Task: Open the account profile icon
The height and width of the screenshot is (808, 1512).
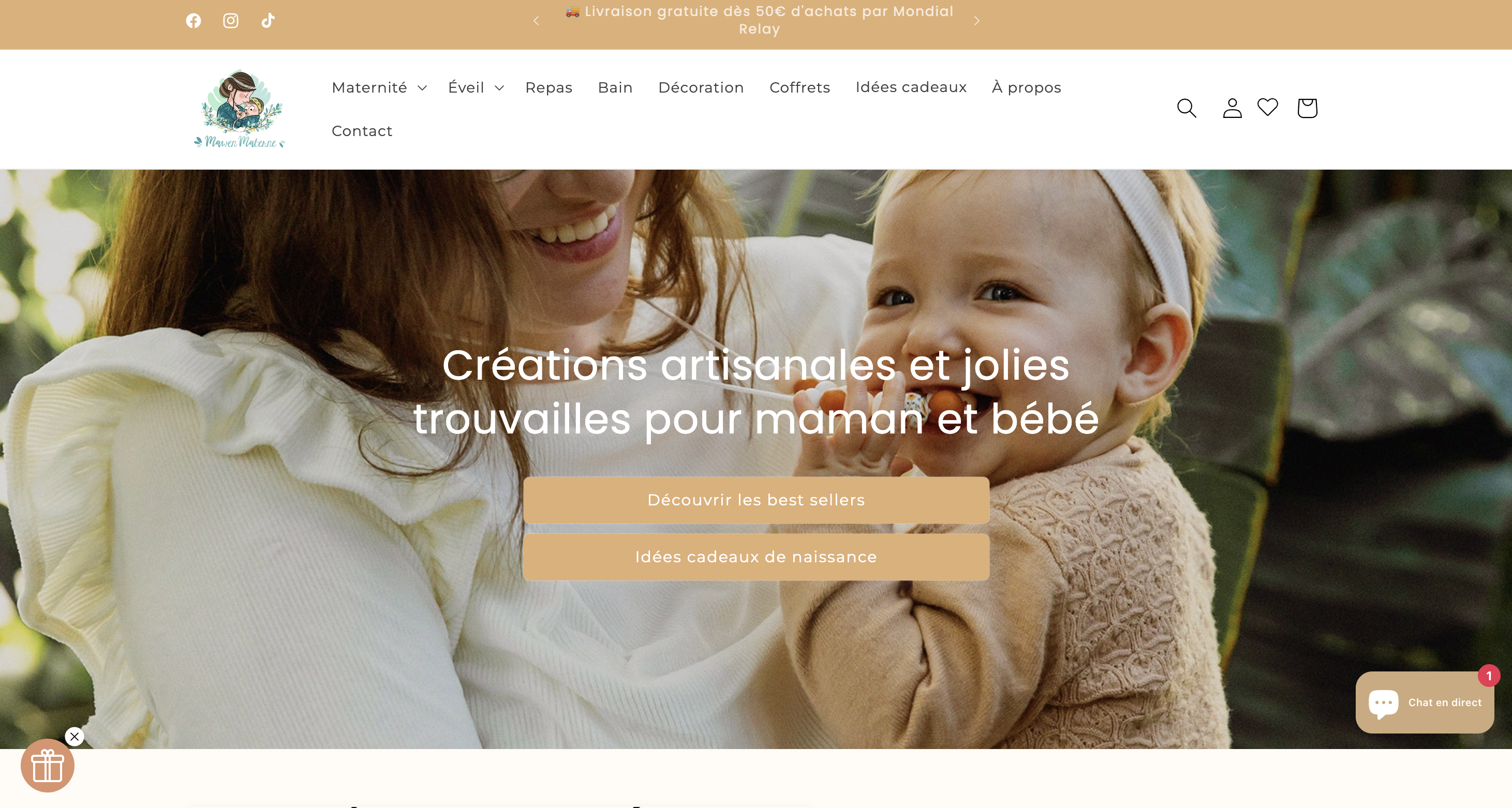Action: (1232, 108)
